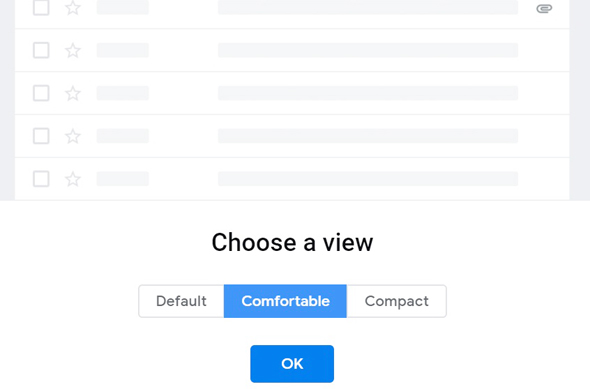Switch to the Compact view option

tap(397, 301)
